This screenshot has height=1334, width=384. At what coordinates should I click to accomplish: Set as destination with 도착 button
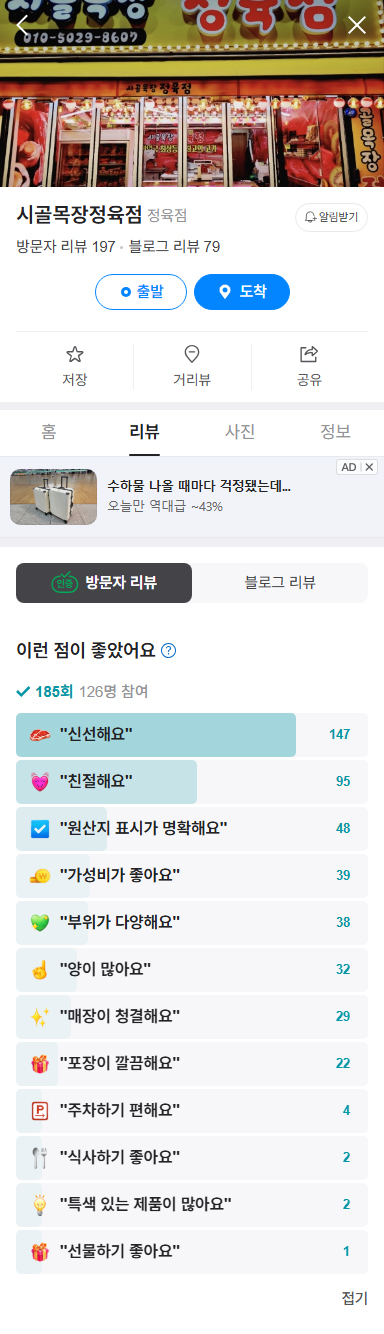click(242, 292)
